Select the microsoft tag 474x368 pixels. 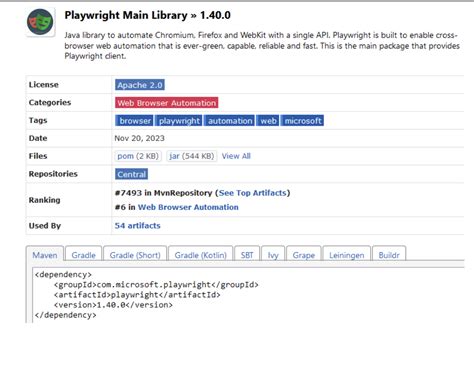coord(302,121)
